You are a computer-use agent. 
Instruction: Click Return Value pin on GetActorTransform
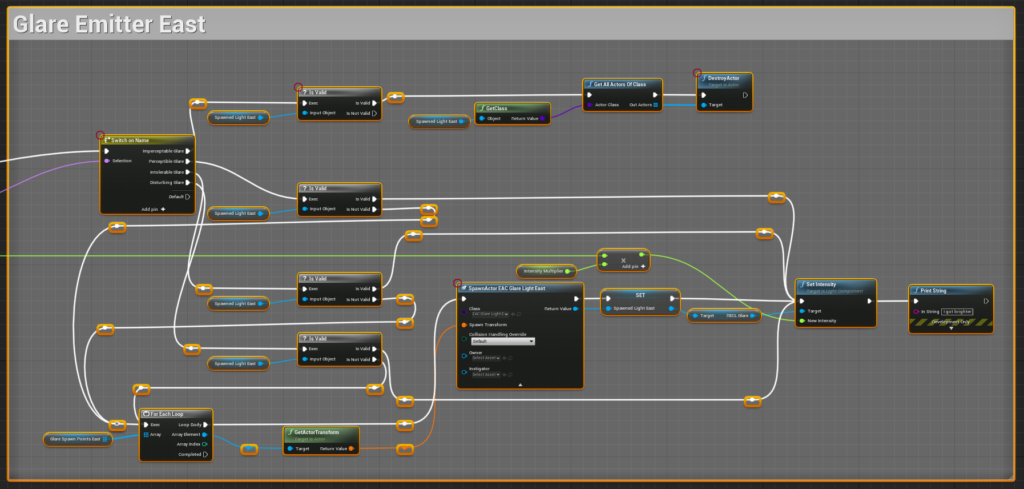353,449
